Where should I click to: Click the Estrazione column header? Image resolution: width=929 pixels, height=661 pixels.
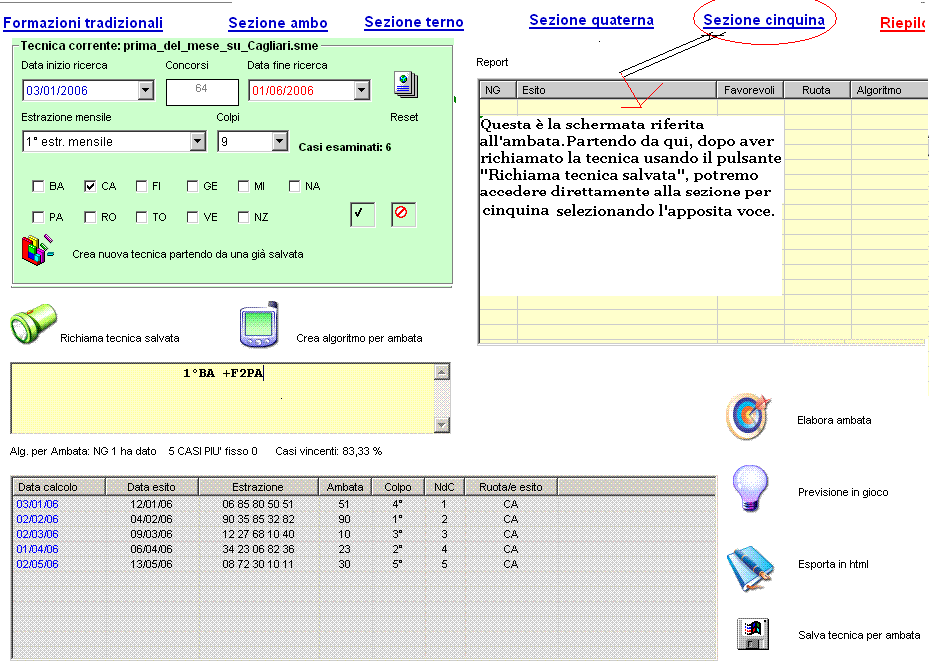[x=258, y=487]
